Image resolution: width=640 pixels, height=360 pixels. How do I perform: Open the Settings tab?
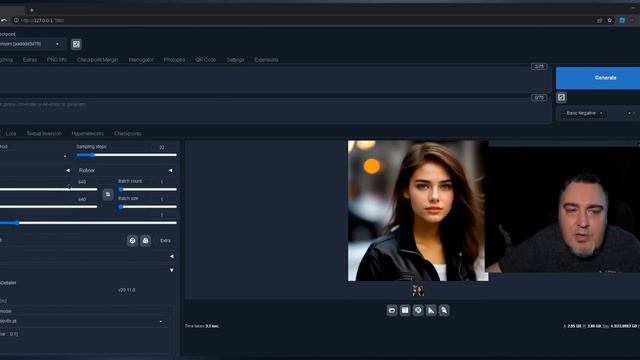(x=235, y=60)
